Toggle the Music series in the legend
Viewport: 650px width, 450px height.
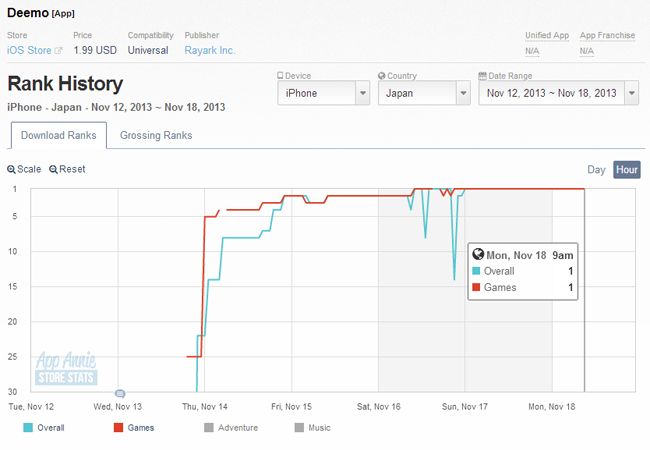pos(313,428)
